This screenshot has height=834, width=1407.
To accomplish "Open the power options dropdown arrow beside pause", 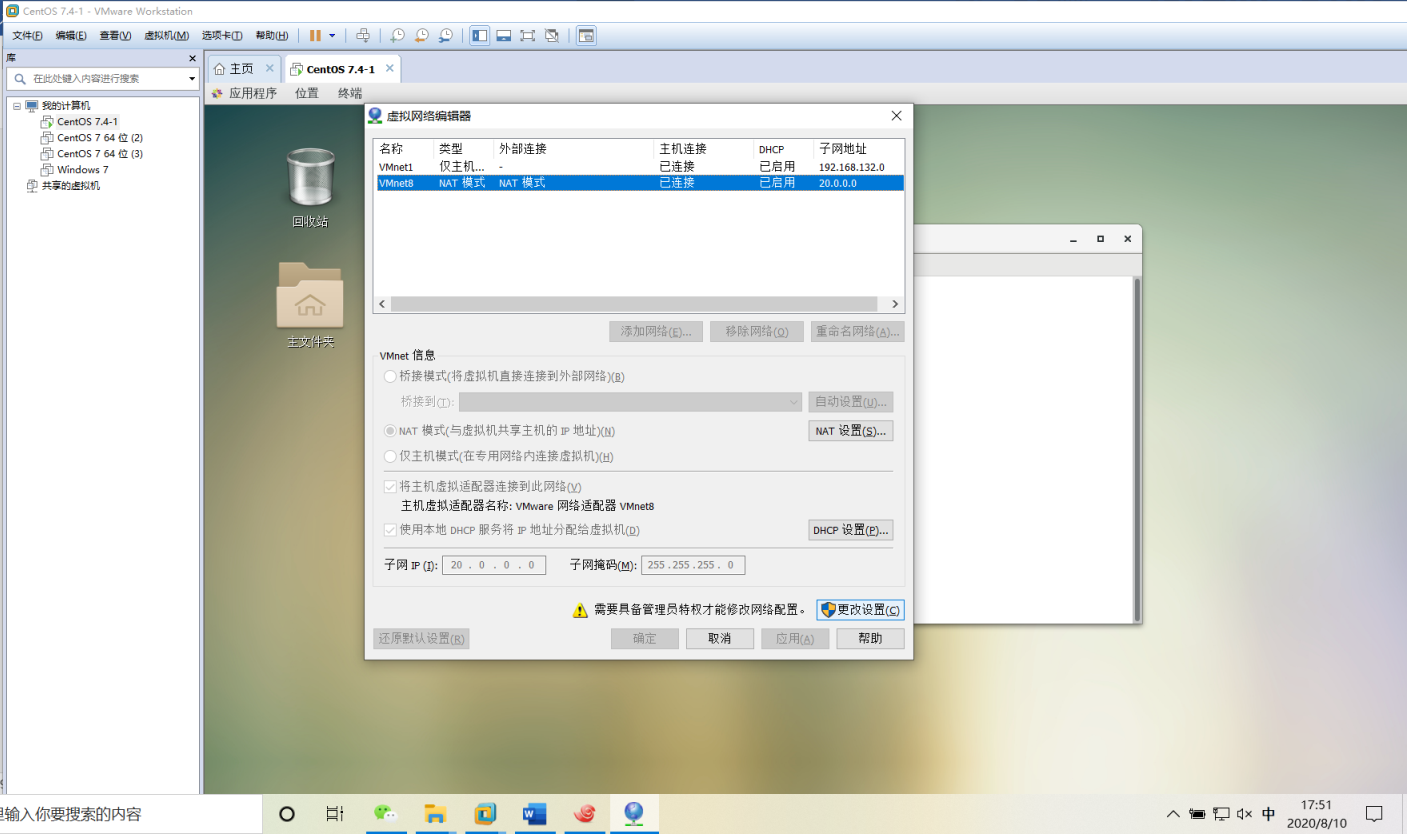I will [332, 35].
